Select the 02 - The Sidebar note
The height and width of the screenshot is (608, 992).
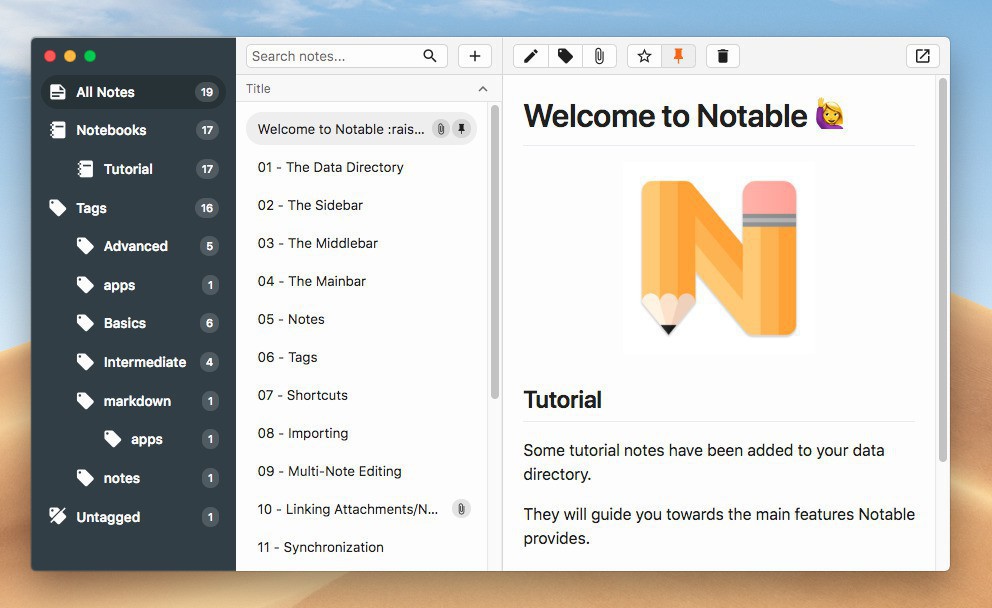click(310, 205)
